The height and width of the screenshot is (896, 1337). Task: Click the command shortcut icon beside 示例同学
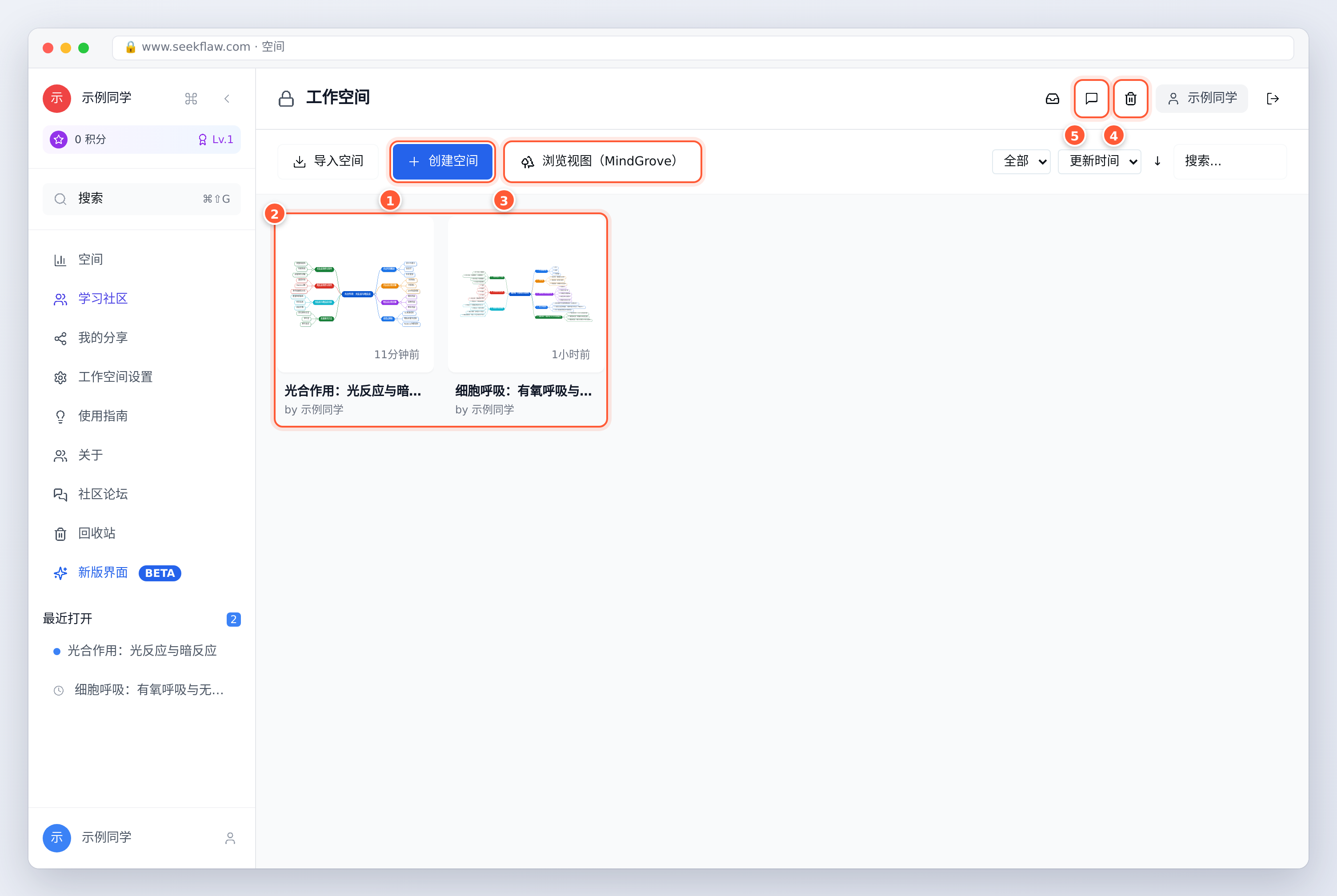click(x=191, y=99)
